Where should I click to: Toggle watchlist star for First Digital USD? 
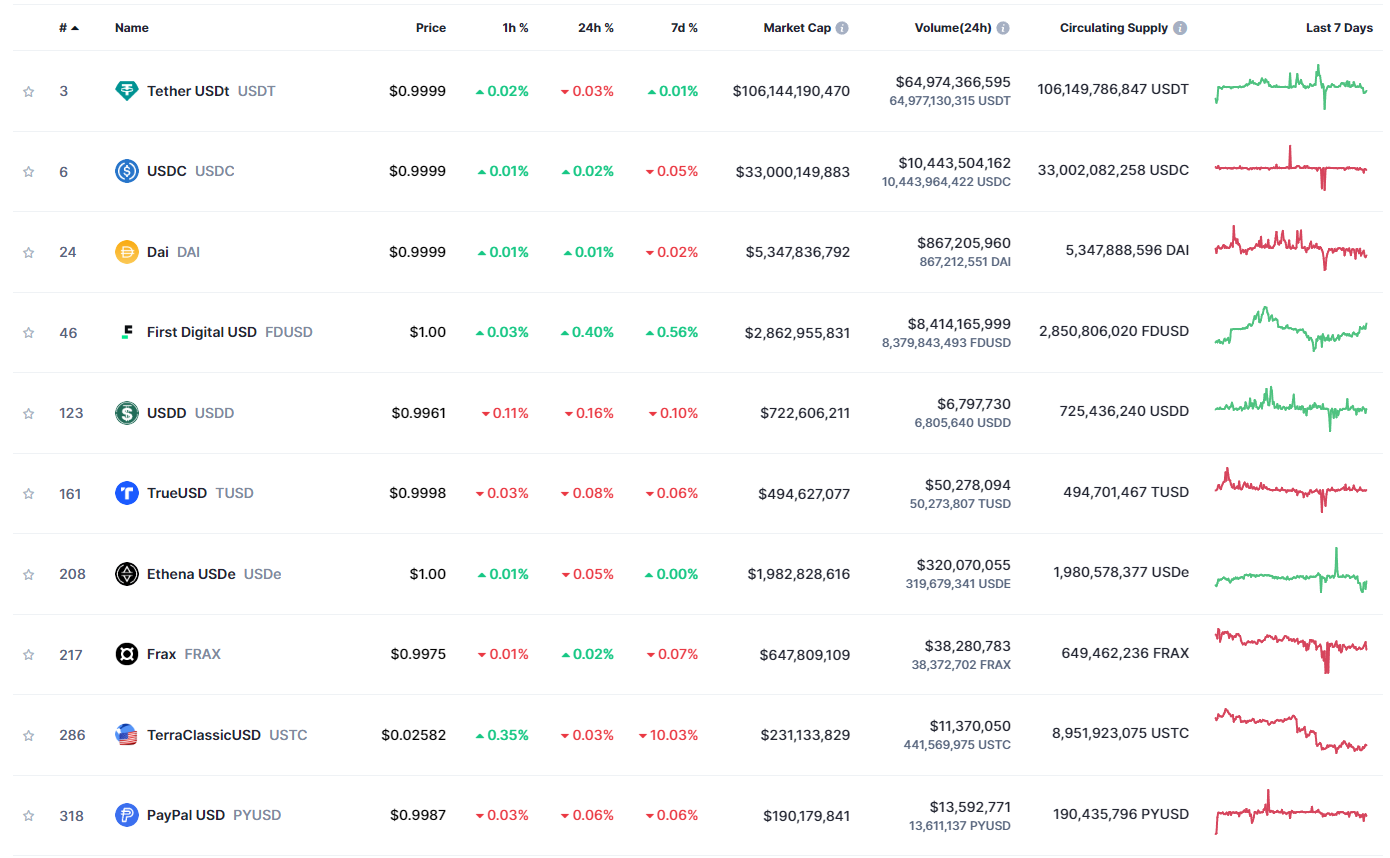click(28, 333)
